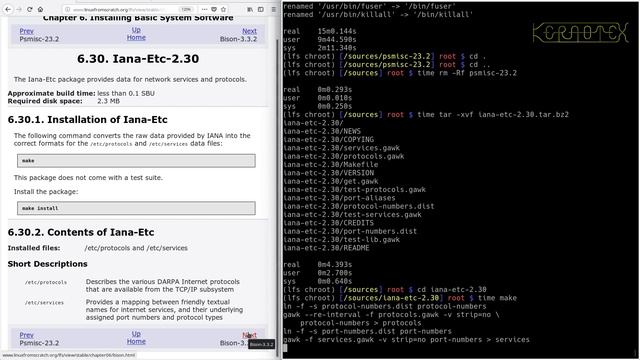Click terminal line 'time rm -Rf psmisc-23.2'
Viewport: 640px width, 360px height.
pyautogui.click(x=467, y=73)
